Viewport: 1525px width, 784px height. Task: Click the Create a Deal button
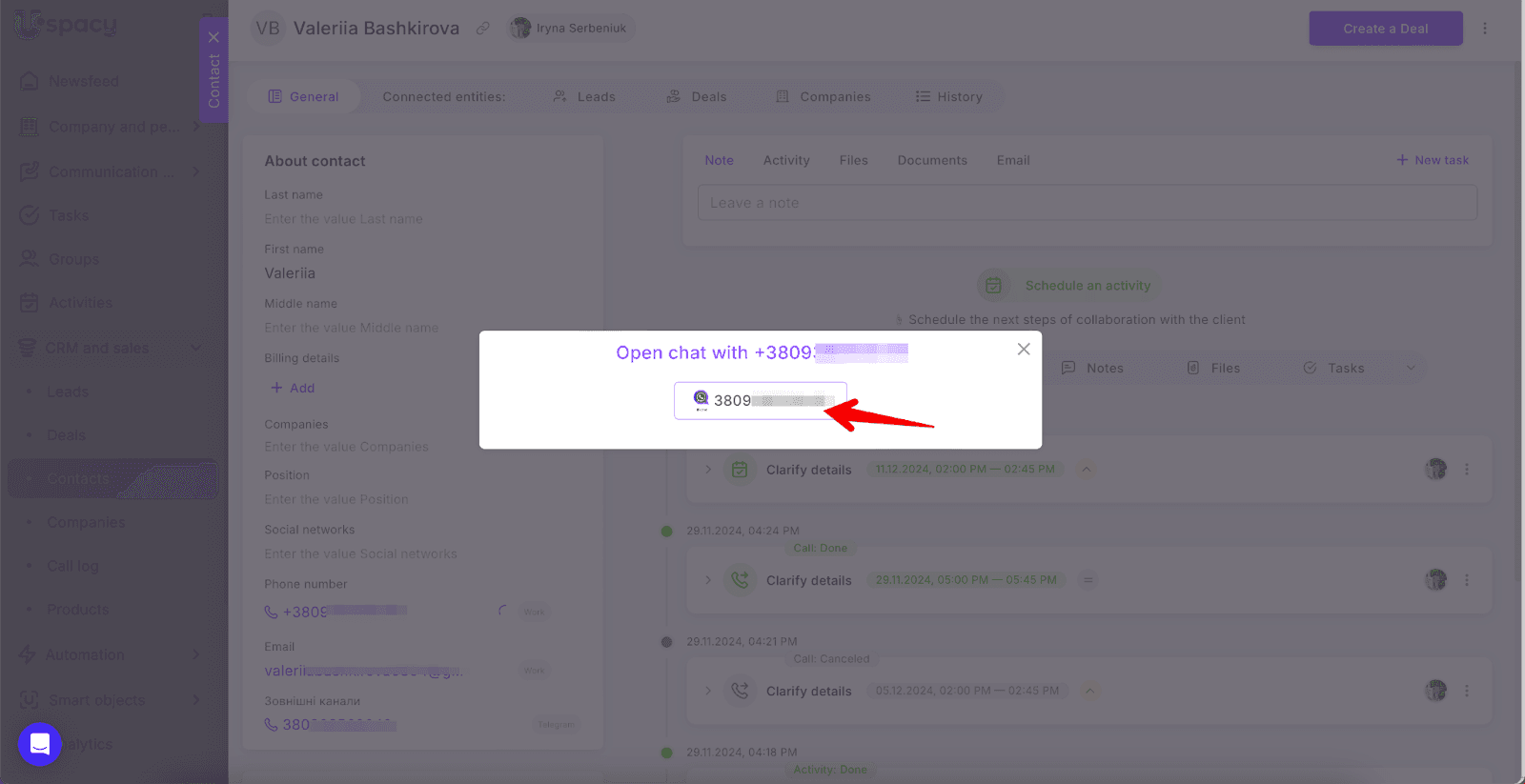[1385, 29]
